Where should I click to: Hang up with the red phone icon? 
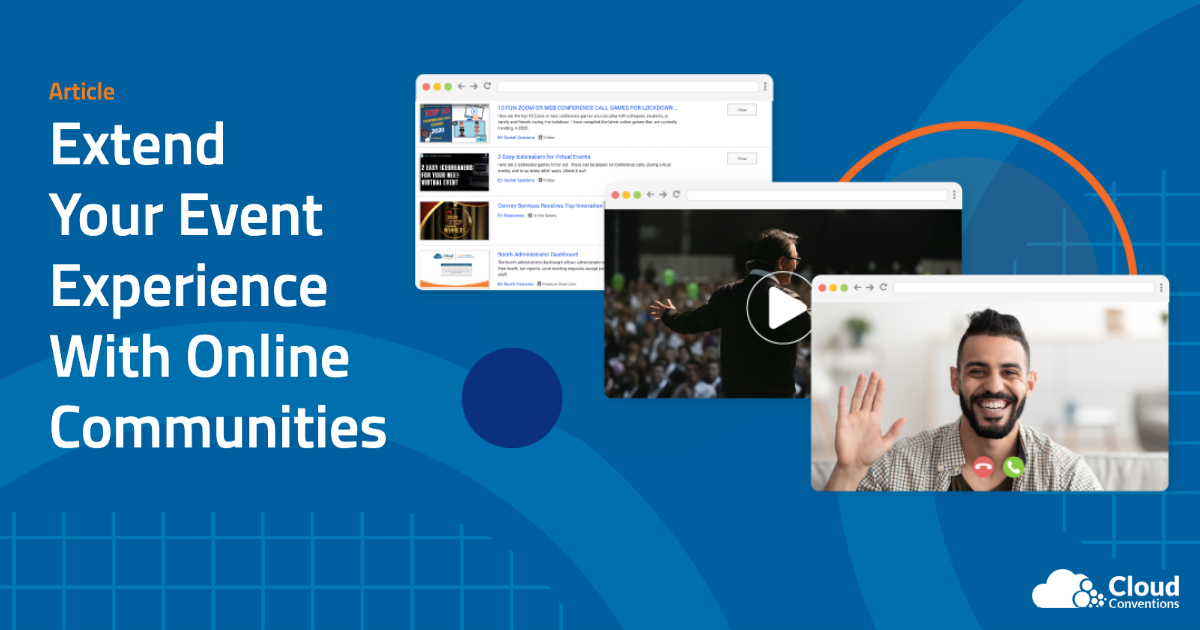(983, 466)
